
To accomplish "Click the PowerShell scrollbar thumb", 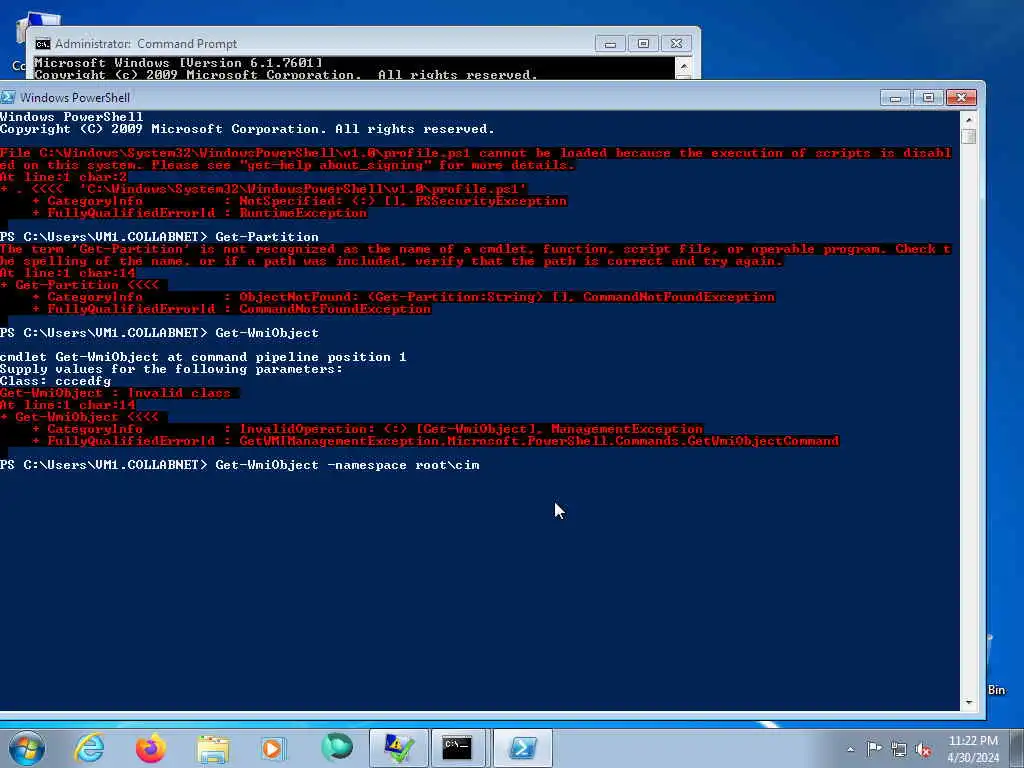I will coord(968,136).
